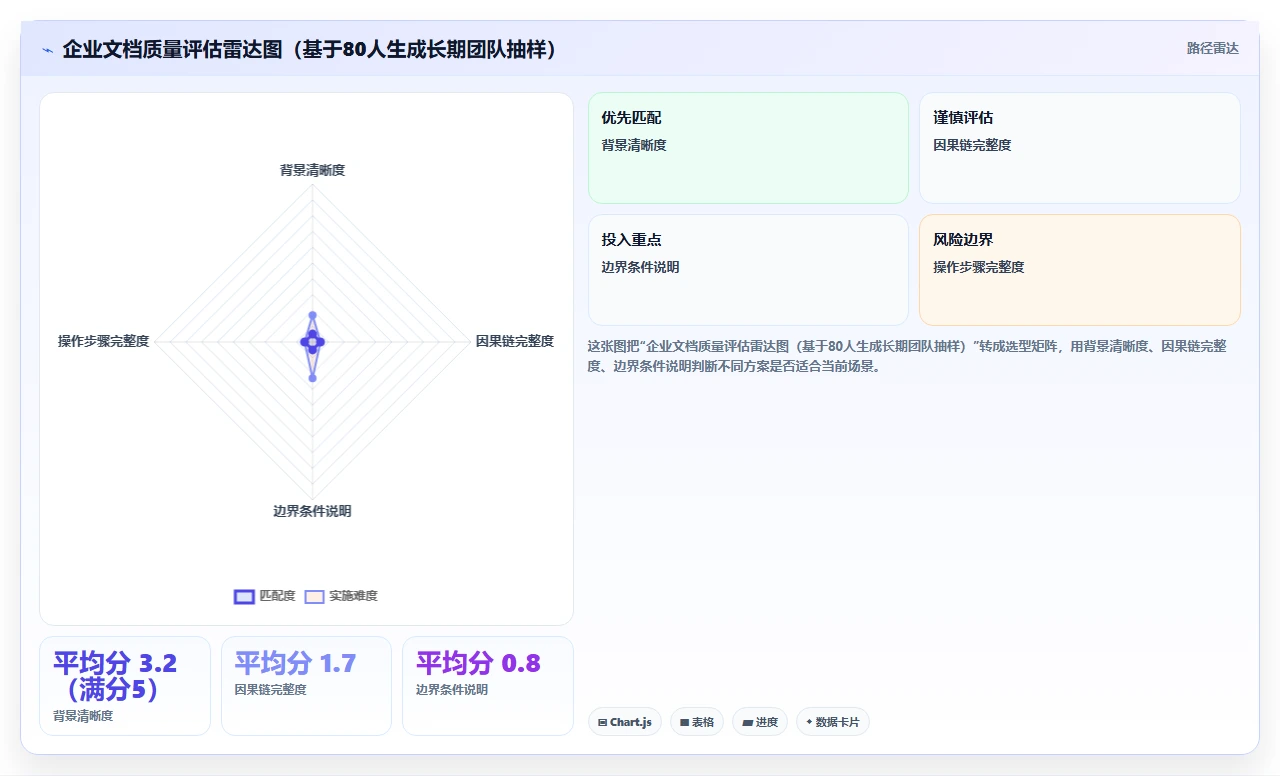
Task: Click the 背景清晰度 radar axis label
Action: pos(312,170)
